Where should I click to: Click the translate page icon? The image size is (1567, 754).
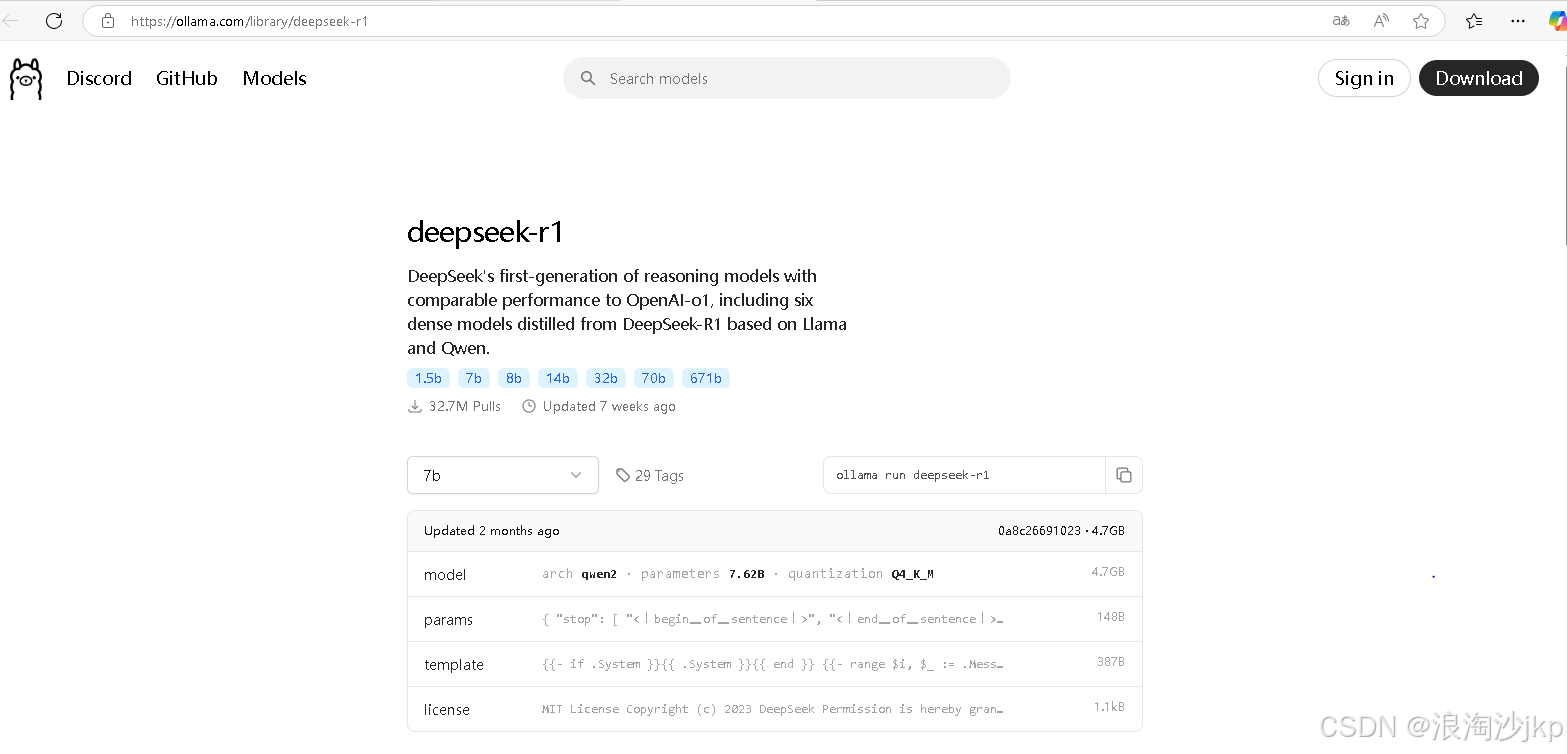coord(1341,21)
